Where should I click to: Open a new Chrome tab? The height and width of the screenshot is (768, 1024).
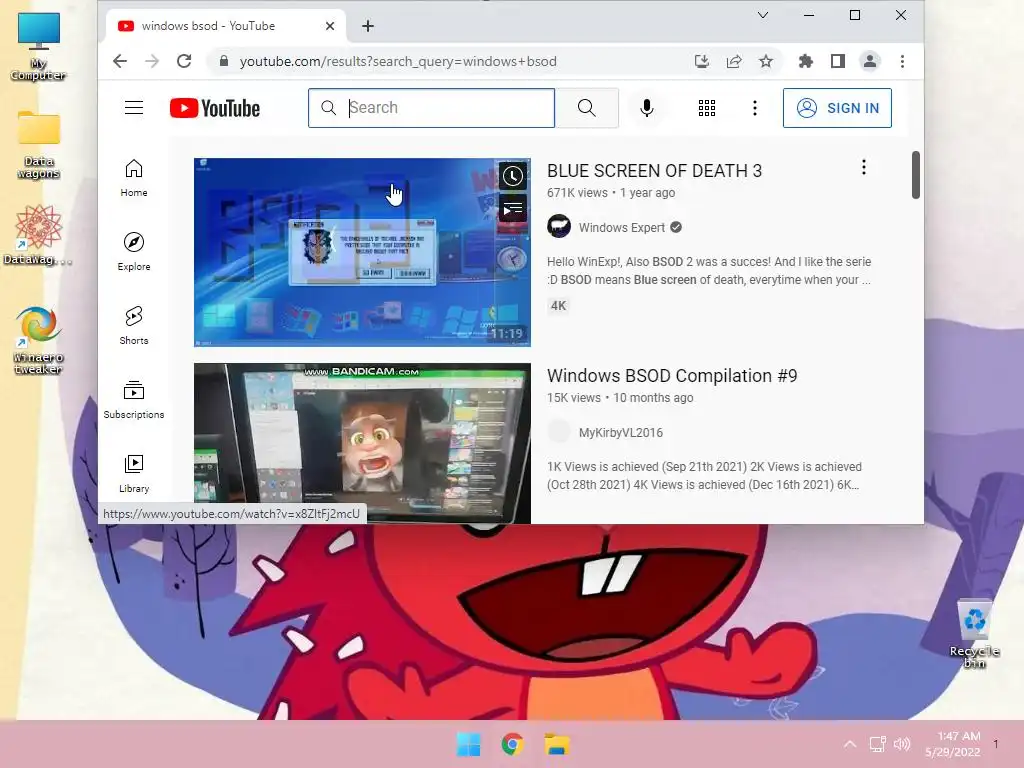coord(368,26)
